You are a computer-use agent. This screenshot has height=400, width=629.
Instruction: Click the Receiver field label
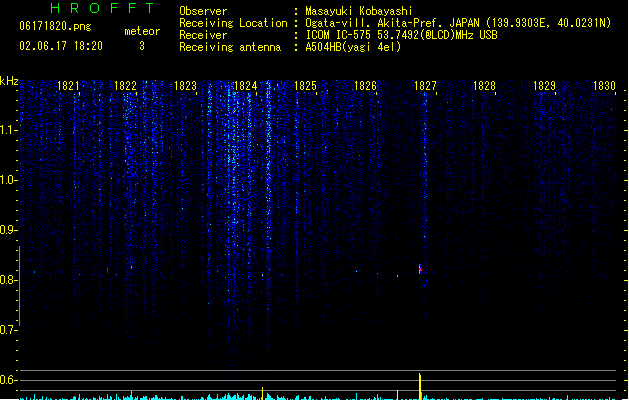pos(203,35)
